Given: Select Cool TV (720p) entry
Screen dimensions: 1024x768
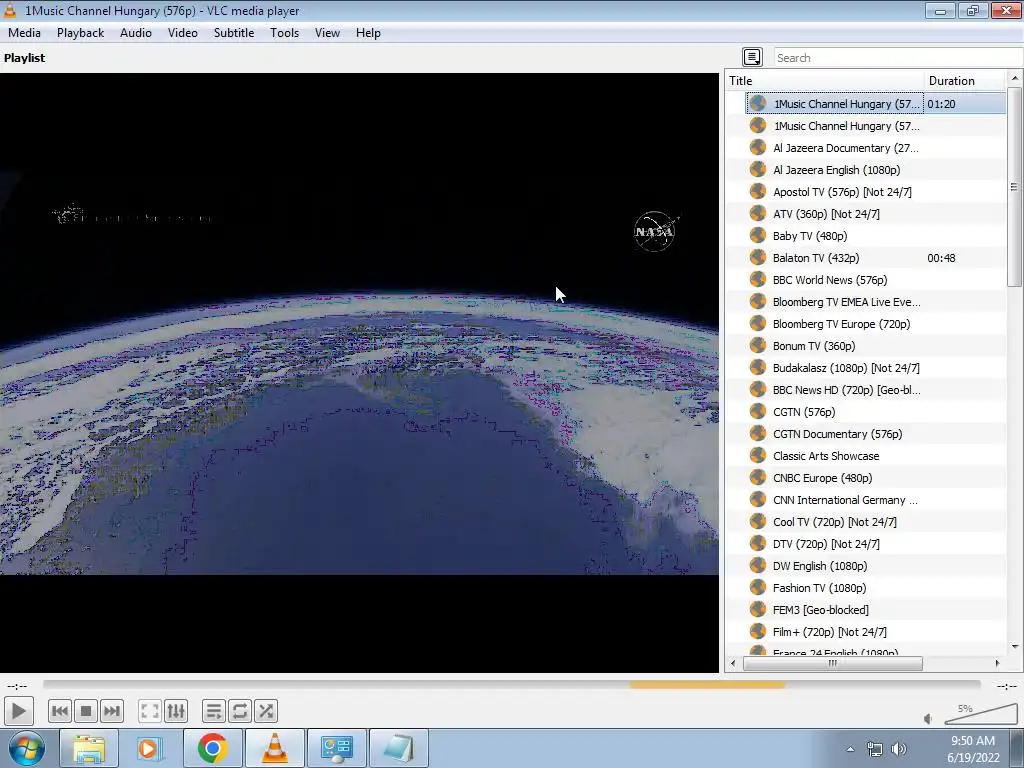Looking at the screenshot, I should coord(866,522).
